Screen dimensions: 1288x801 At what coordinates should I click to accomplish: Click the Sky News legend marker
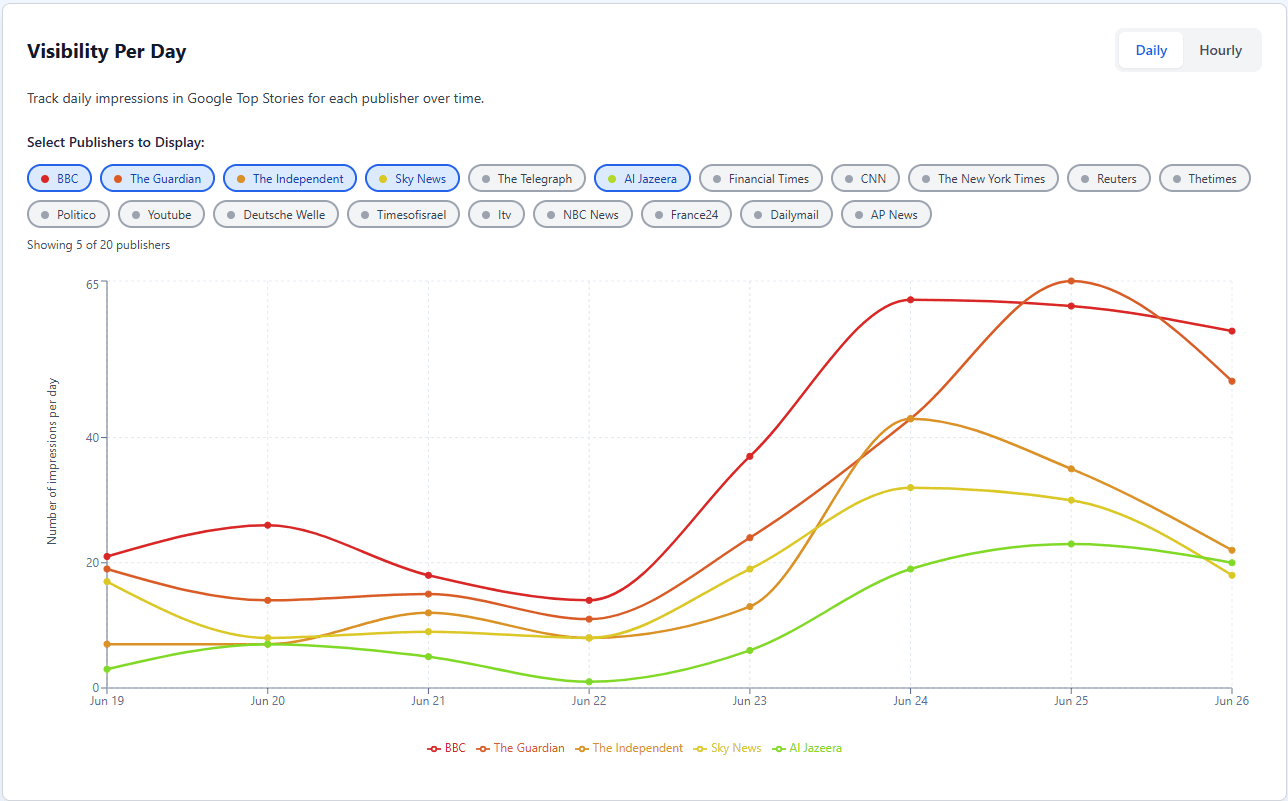tap(698, 748)
